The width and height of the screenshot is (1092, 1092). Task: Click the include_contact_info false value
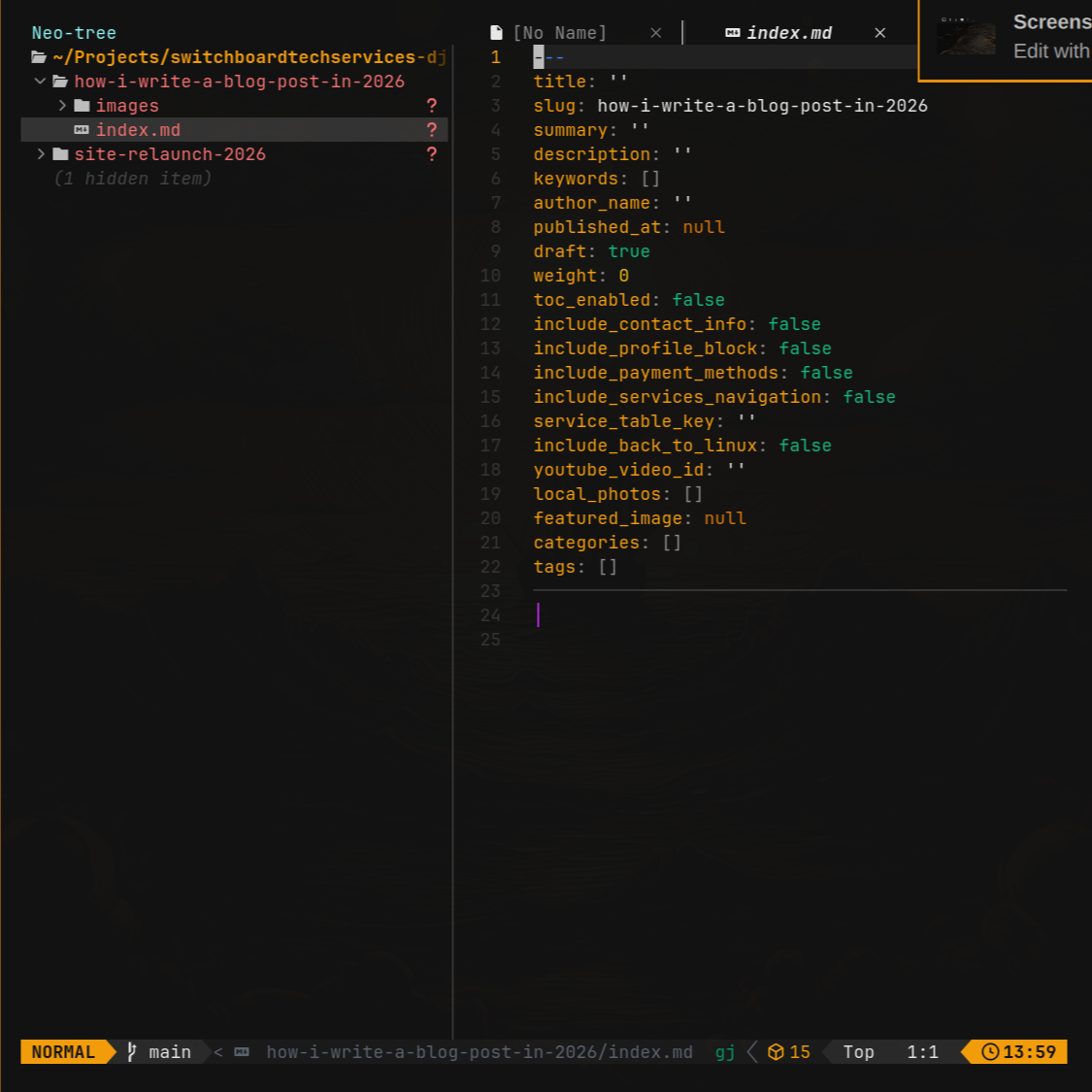point(795,324)
